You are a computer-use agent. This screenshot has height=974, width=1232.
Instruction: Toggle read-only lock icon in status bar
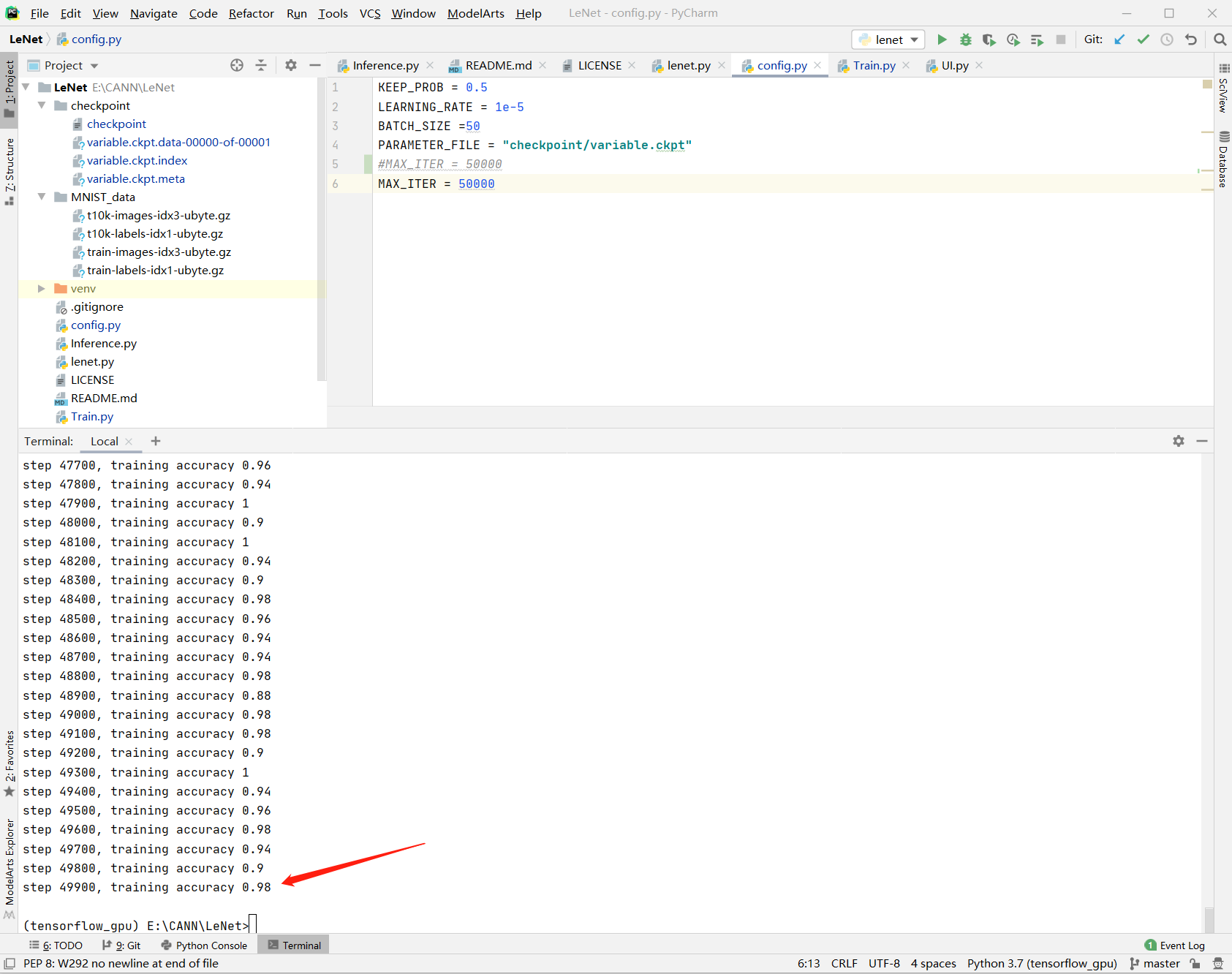click(x=1195, y=964)
